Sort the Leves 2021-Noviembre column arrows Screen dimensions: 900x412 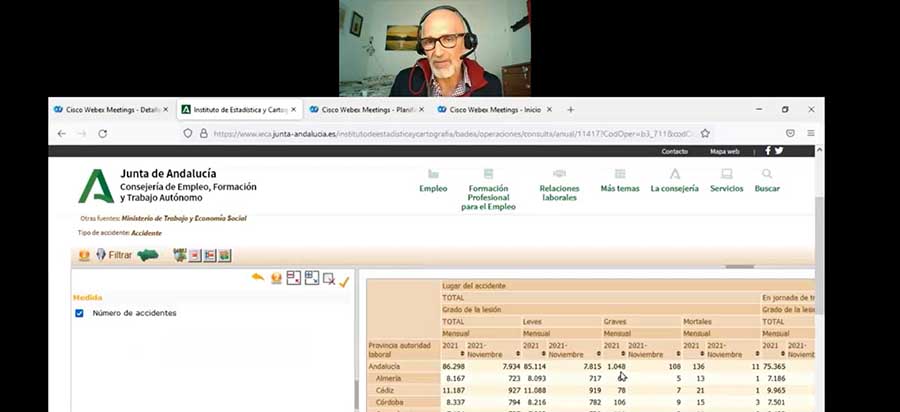point(596,354)
